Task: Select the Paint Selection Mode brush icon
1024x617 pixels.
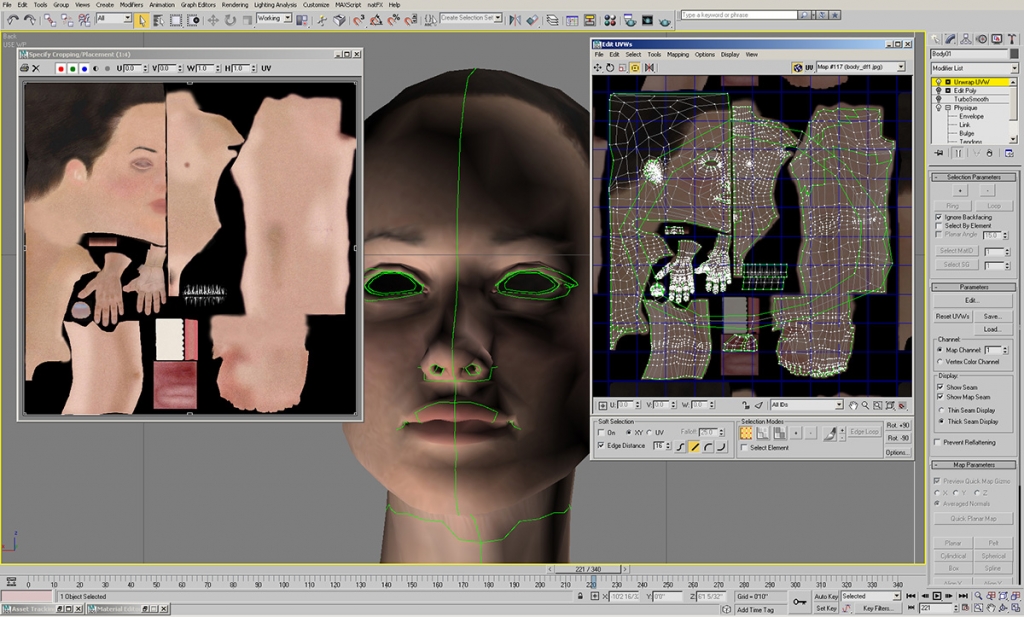Action: point(830,433)
